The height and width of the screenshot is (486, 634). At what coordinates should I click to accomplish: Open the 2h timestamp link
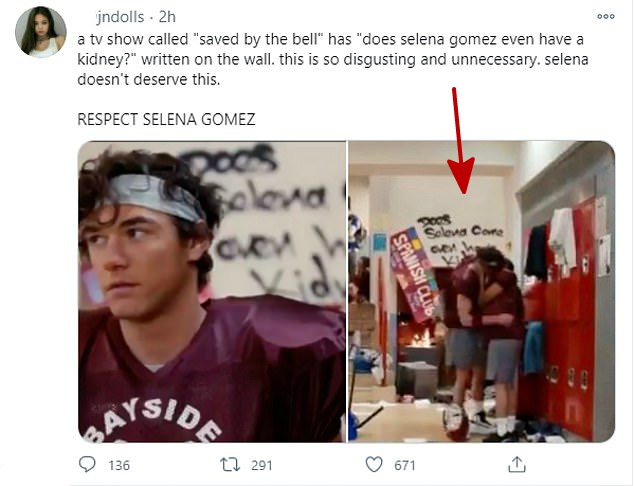[x=167, y=17]
